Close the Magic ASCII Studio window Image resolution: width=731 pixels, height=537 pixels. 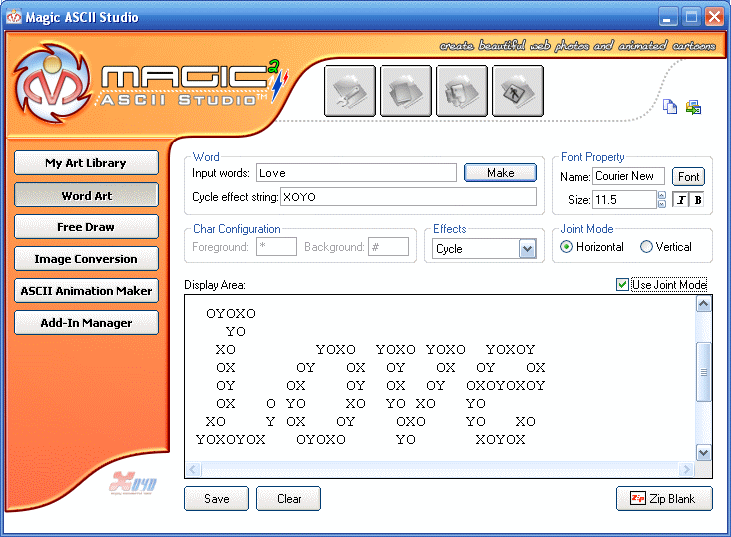pos(714,17)
